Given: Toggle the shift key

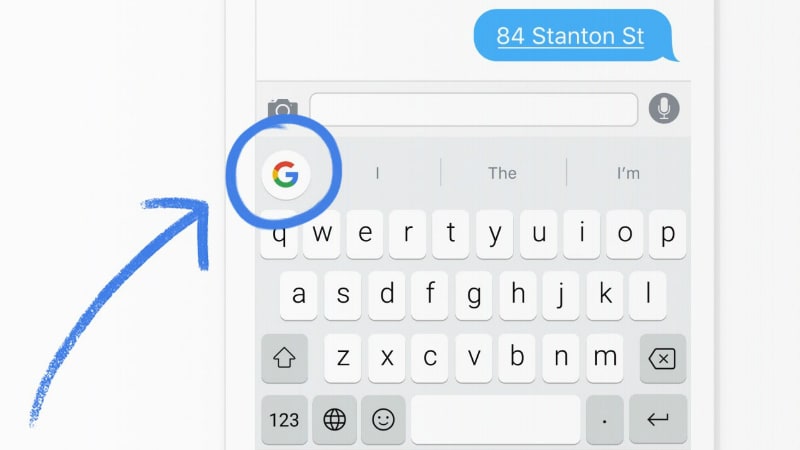Looking at the screenshot, I should point(284,359).
